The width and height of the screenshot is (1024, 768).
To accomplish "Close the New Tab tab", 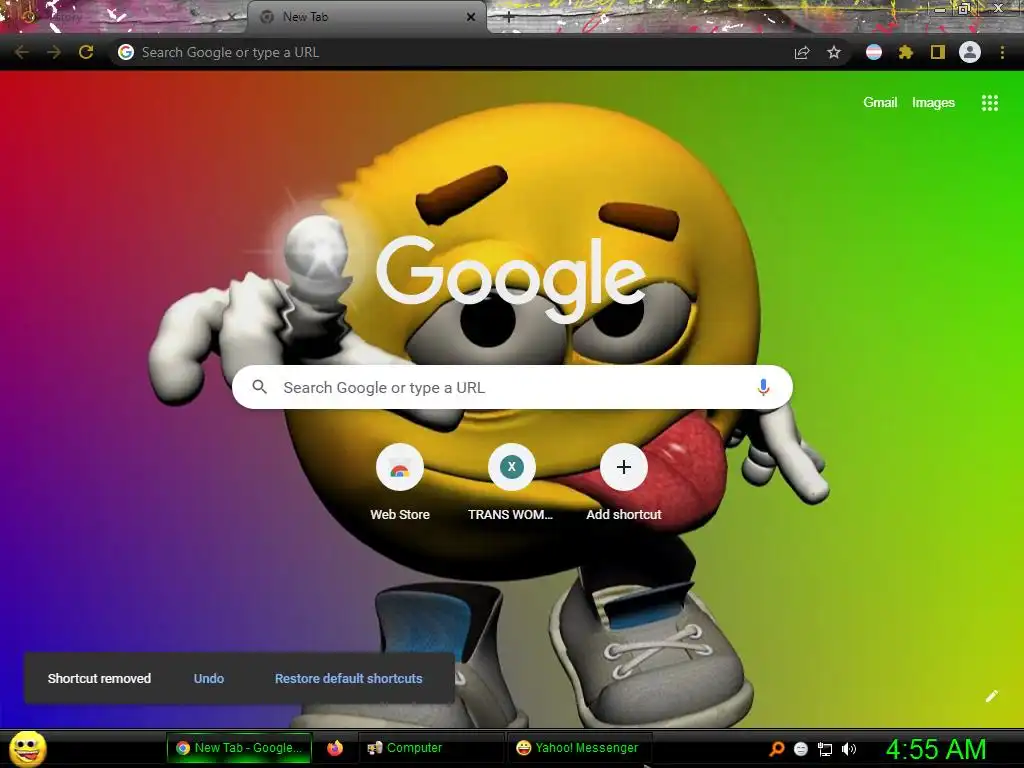I will (x=471, y=17).
